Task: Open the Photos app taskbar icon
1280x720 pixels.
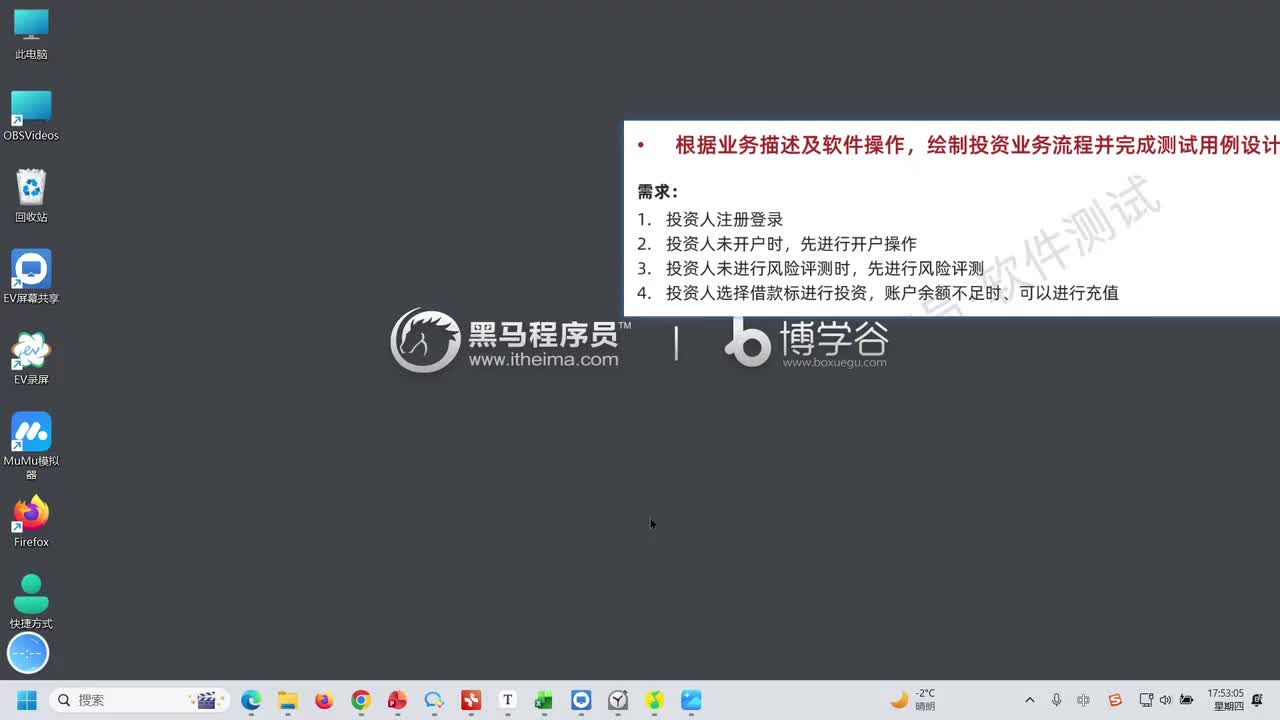Action: [691, 700]
